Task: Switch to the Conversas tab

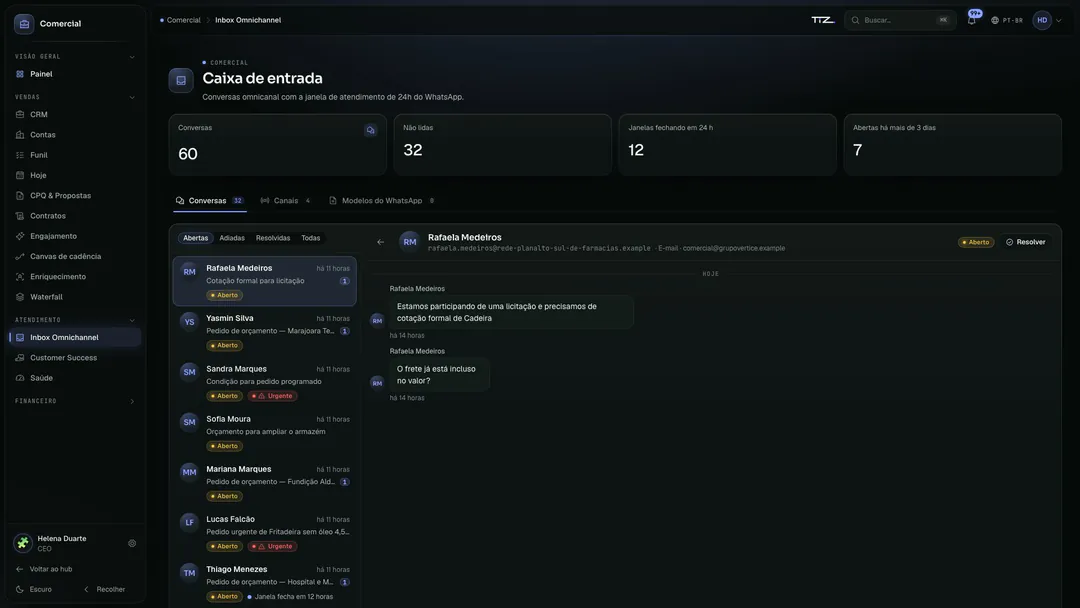Action: point(209,201)
